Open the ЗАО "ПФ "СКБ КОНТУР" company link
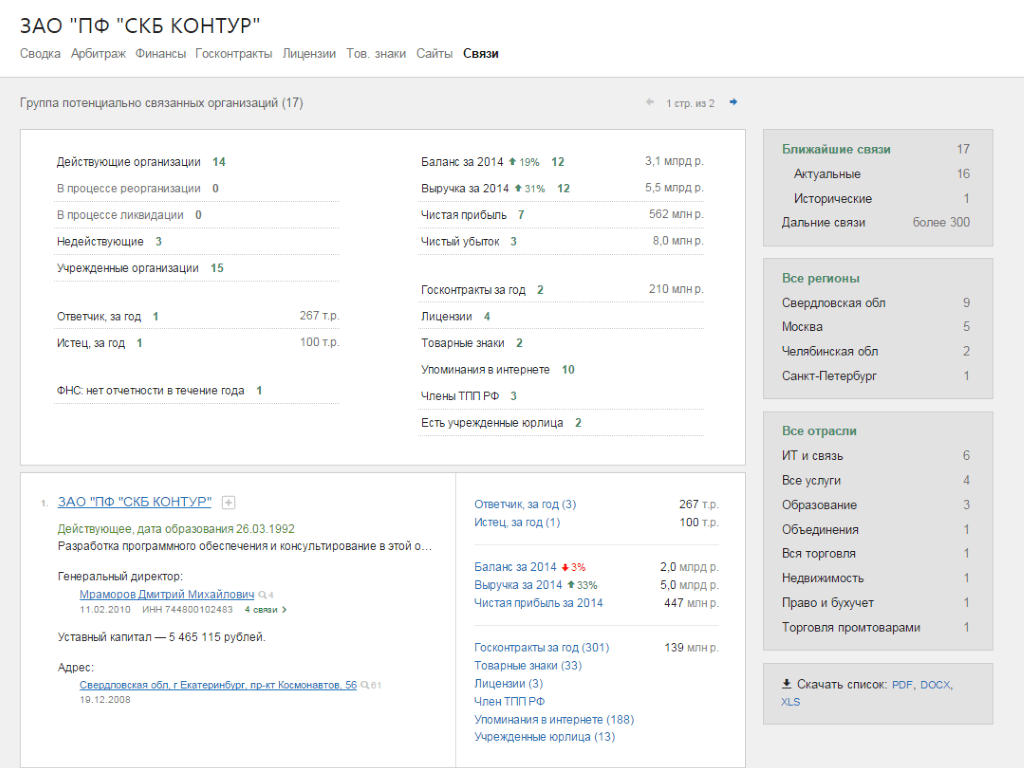The height and width of the screenshot is (768, 1024). [x=135, y=502]
